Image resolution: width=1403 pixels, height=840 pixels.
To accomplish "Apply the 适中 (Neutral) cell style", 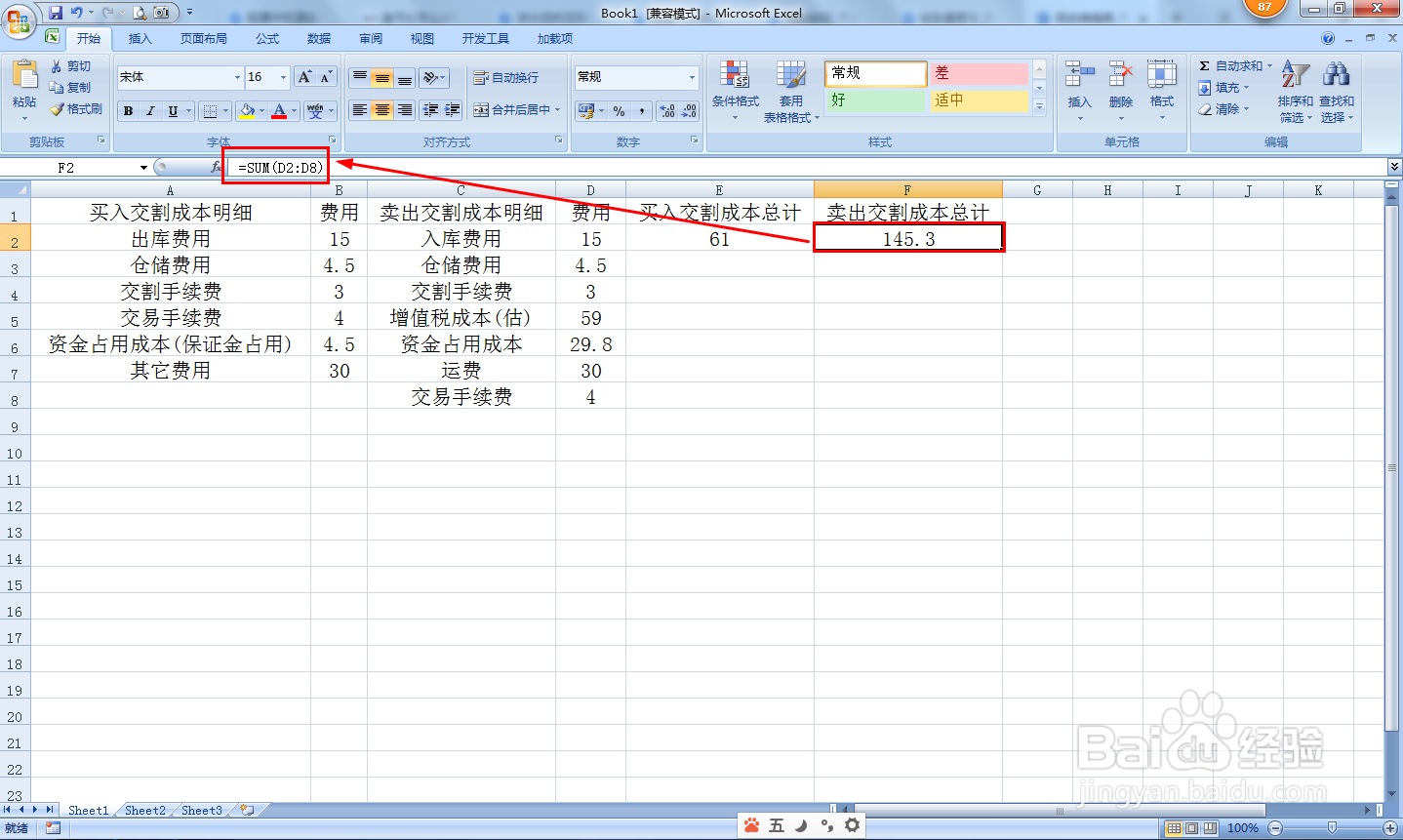I will [979, 100].
